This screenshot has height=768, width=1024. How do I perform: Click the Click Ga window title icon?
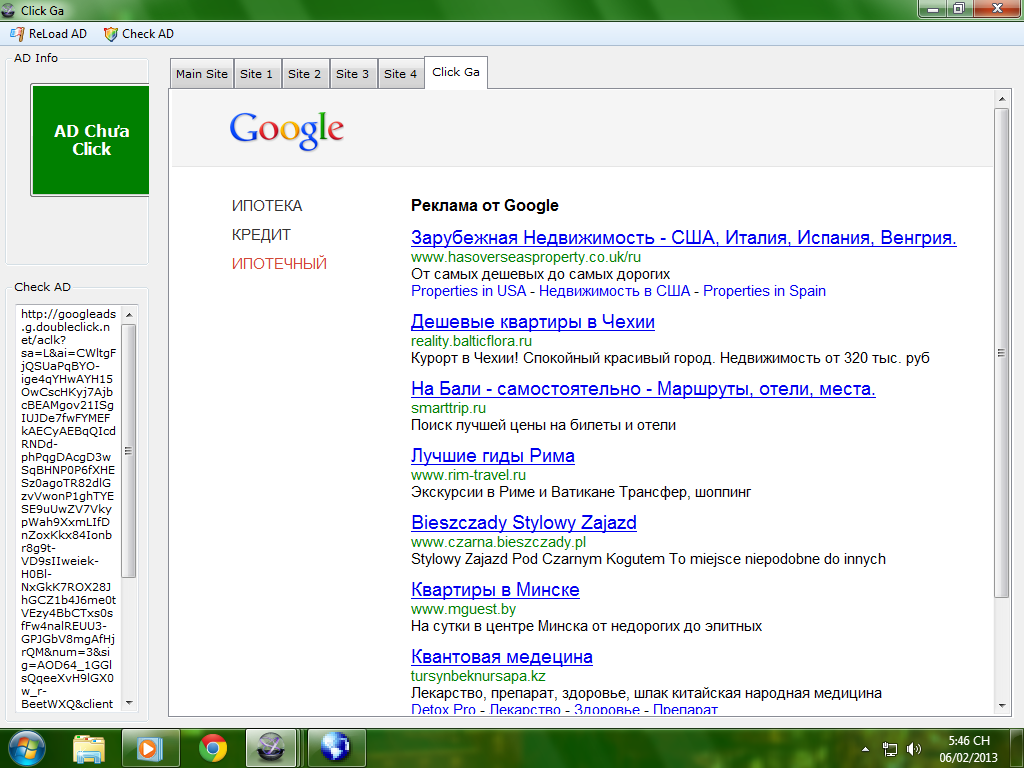tap(8, 10)
